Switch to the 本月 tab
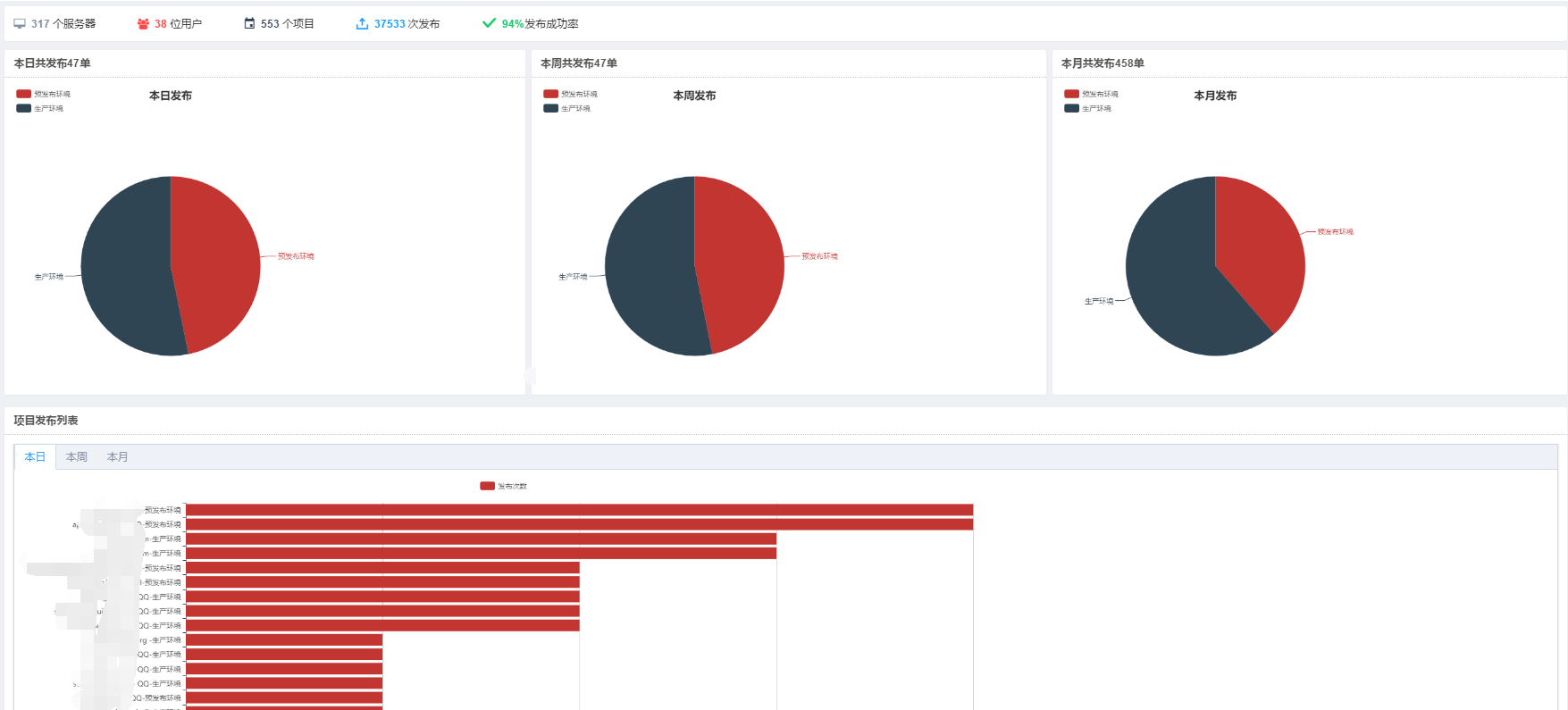Screen dimensions: 1568x710 tap(118, 456)
